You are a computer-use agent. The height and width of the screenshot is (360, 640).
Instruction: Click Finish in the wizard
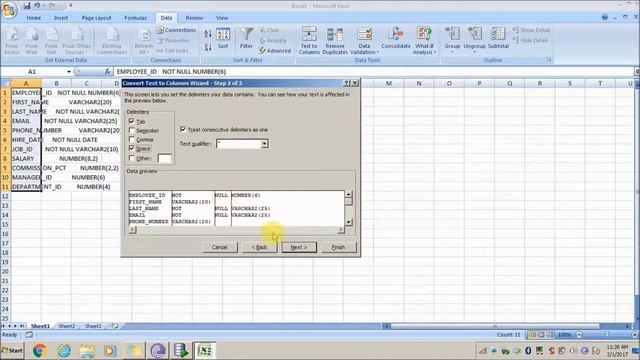pos(338,247)
